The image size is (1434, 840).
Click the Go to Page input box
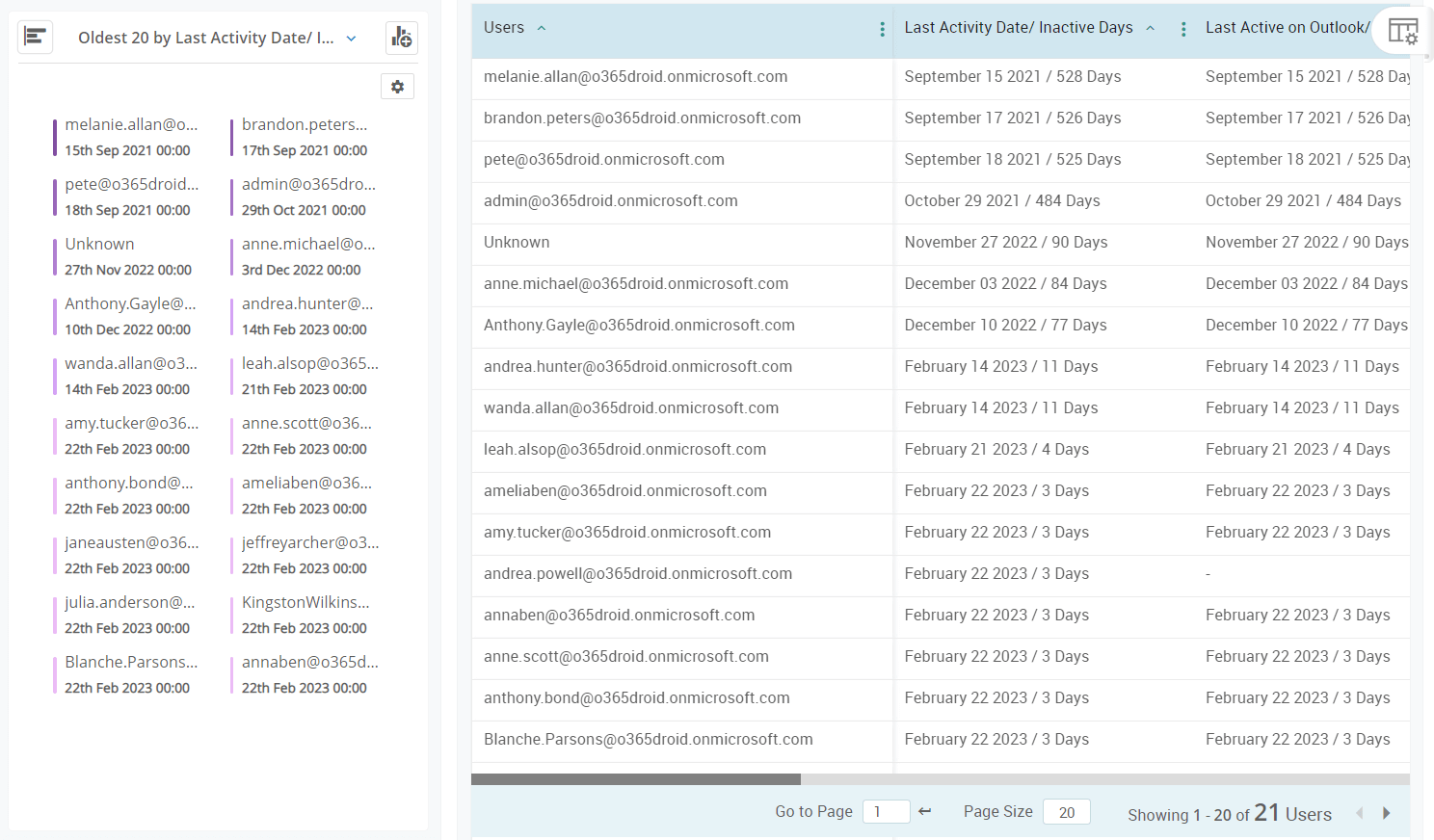pos(886,811)
